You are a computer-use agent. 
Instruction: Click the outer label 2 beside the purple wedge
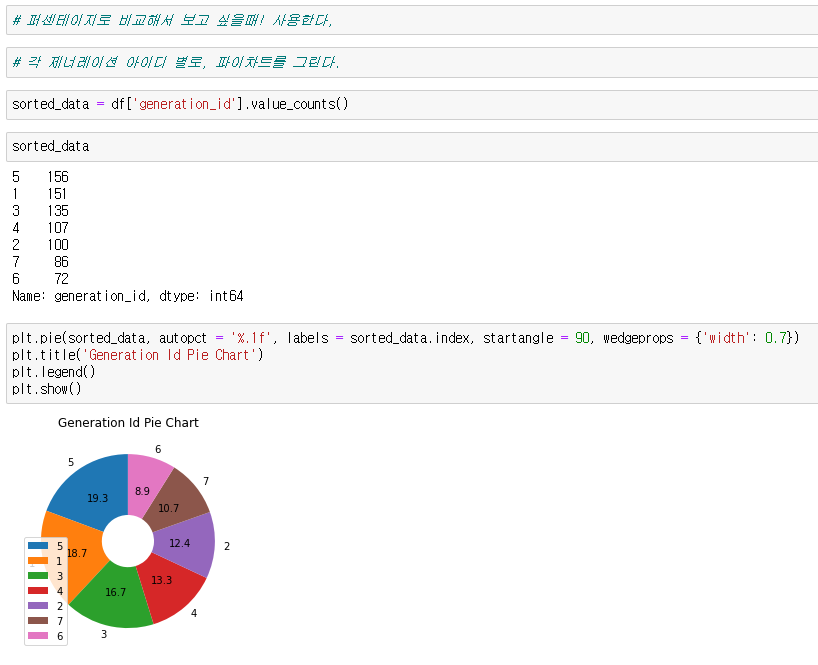[227, 546]
